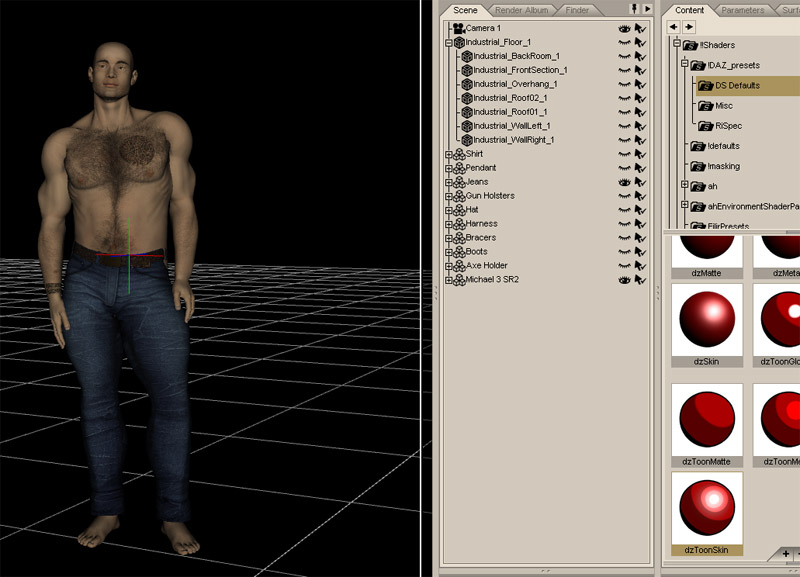Screen dimensions: 800x577
Task: Go forward with Content pane right arrow
Action: 689,27
